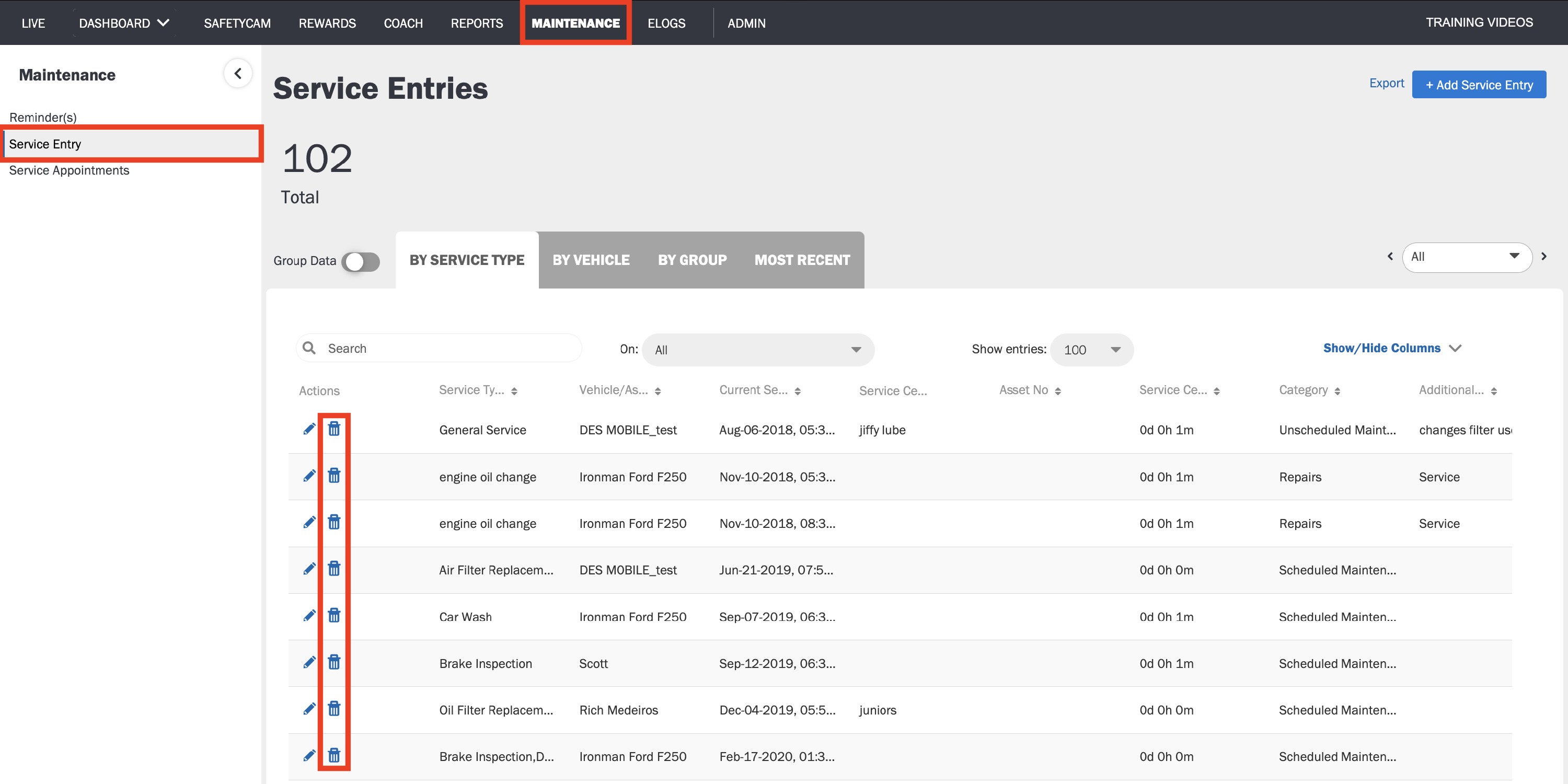1568x784 pixels.
Task: Open the On: All filter dropdown
Action: pyautogui.click(x=758, y=349)
